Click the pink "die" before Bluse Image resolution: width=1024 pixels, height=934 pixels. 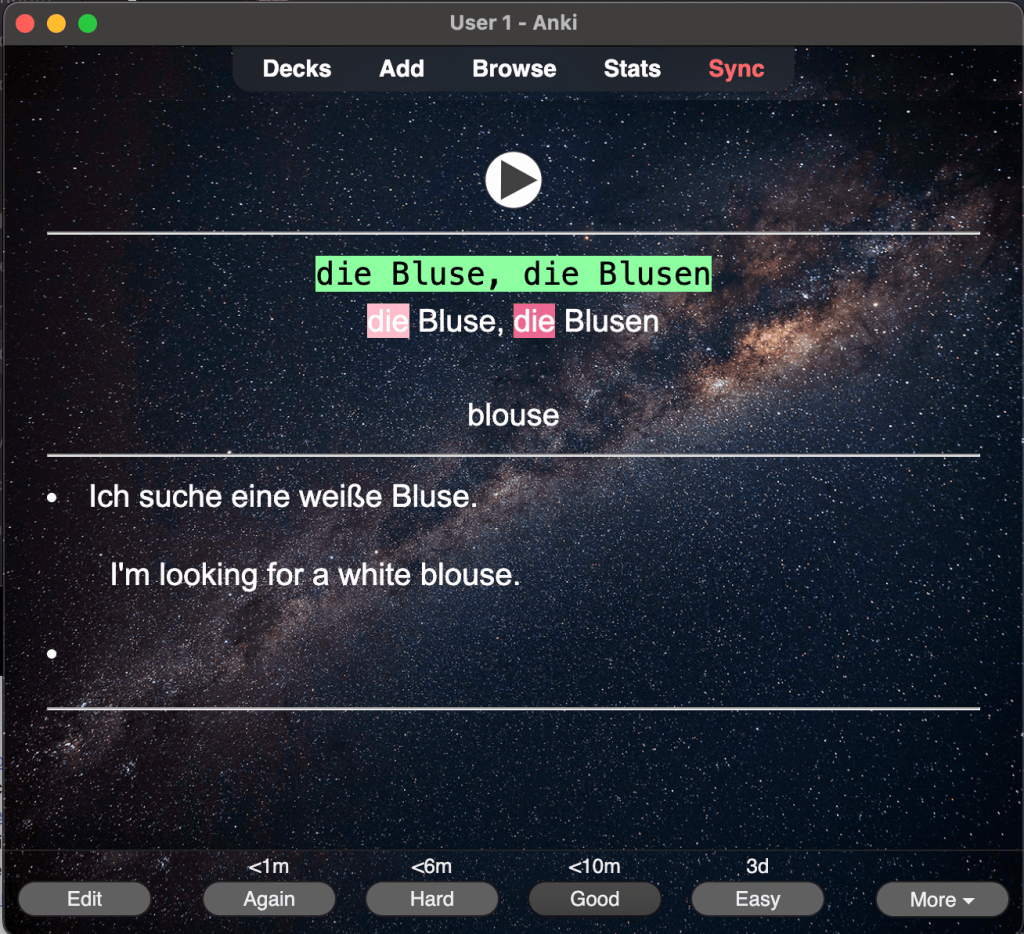388,322
